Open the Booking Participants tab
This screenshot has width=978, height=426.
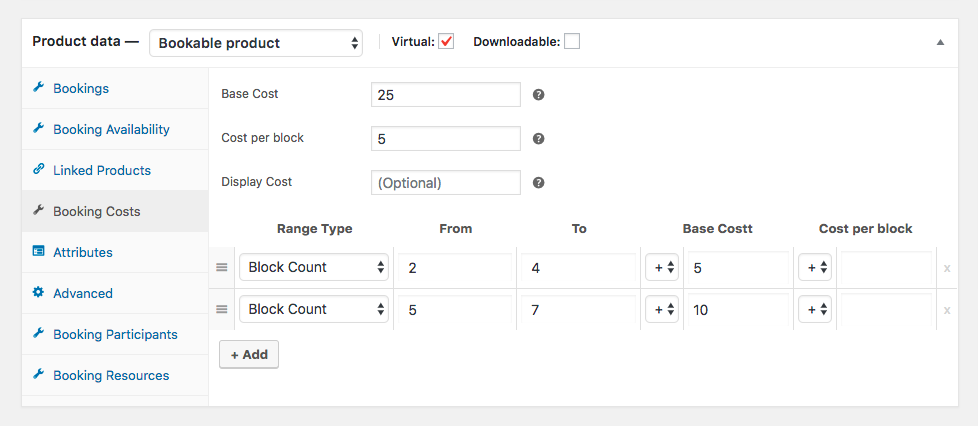(x=115, y=334)
